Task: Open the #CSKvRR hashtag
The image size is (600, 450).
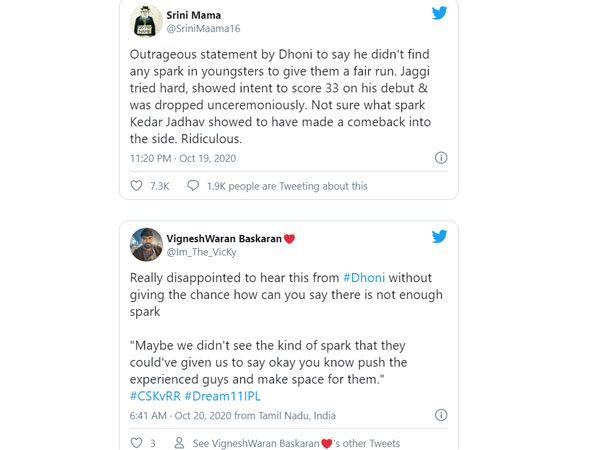Action: (x=154, y=396)
